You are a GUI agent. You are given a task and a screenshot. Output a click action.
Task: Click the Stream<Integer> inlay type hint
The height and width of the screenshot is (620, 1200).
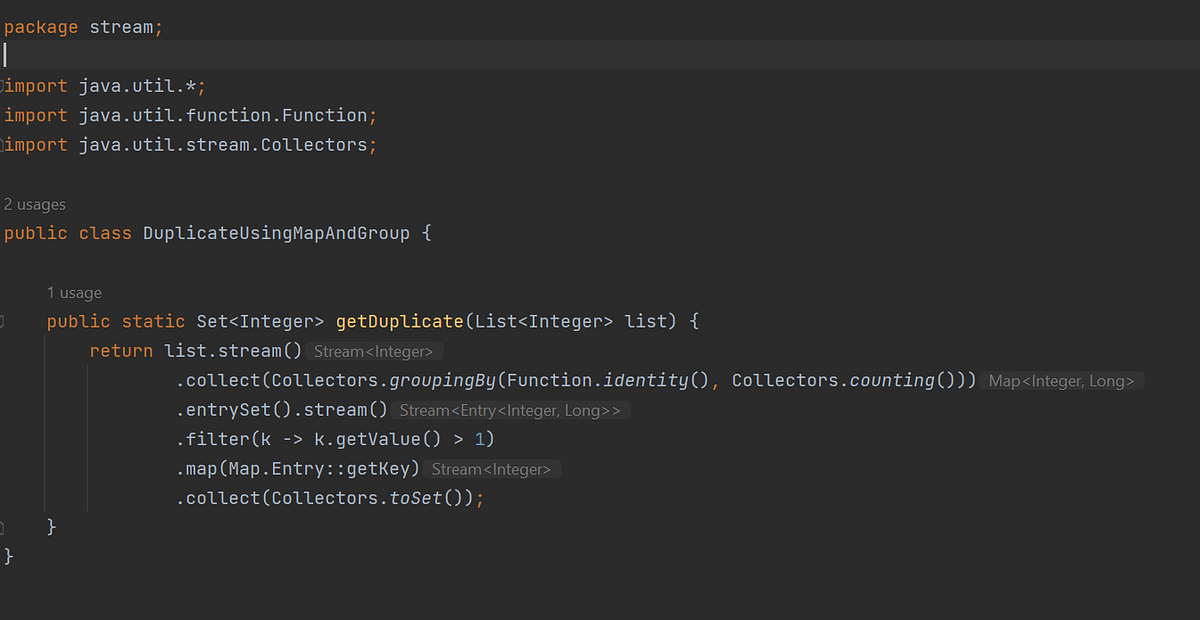coord(375,351)
